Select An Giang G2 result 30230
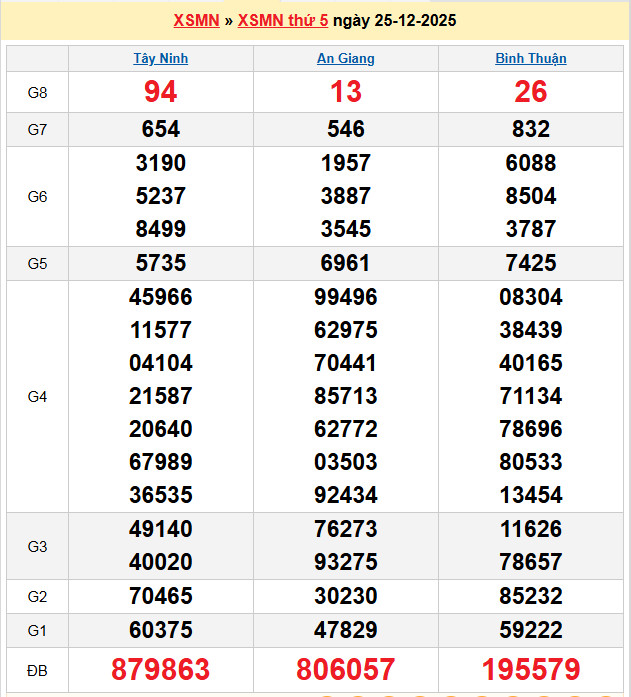Screen dimensions: 631x697 click(345, 596)
